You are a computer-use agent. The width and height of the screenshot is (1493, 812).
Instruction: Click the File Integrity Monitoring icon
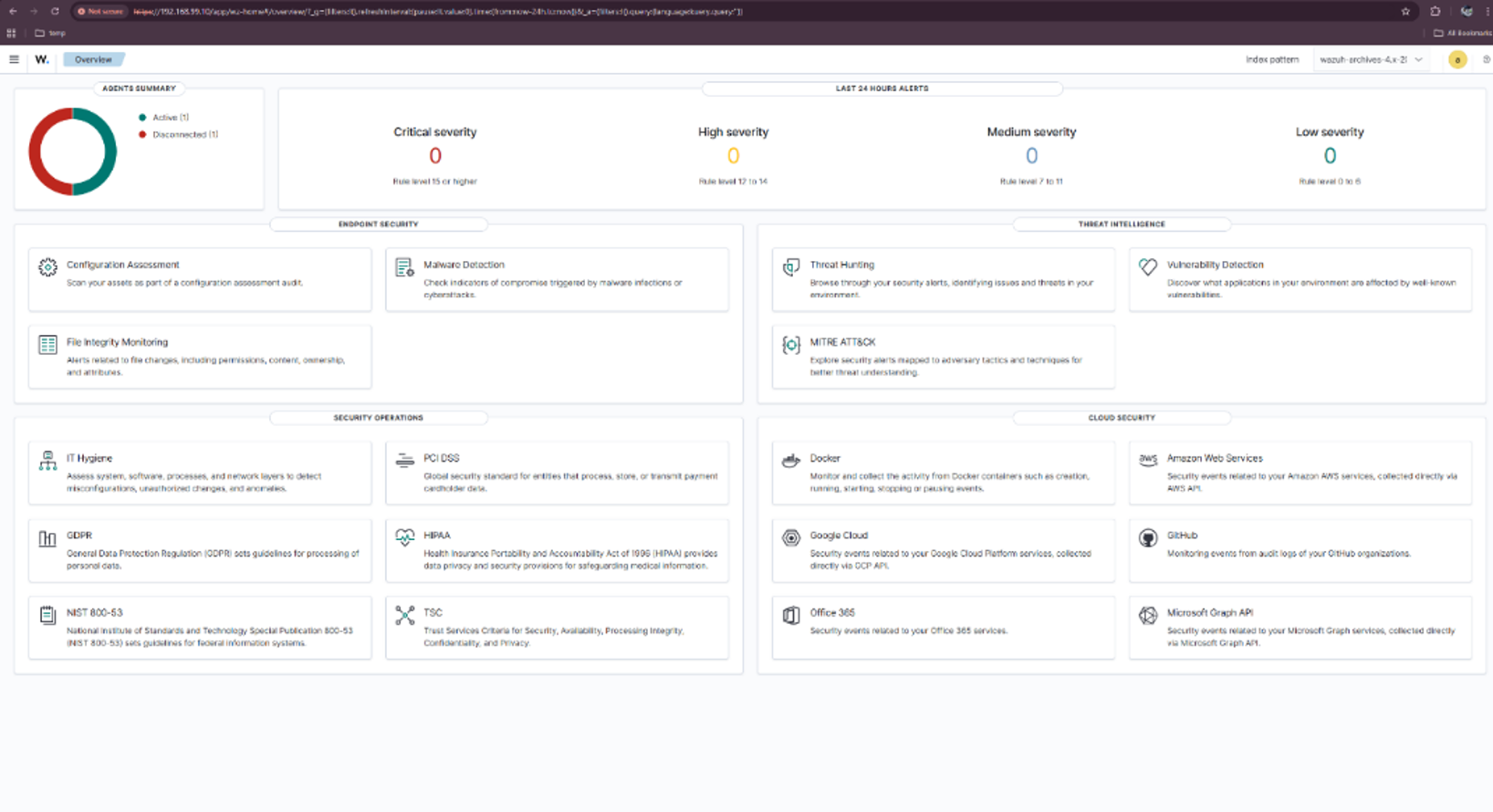point(47,344)
